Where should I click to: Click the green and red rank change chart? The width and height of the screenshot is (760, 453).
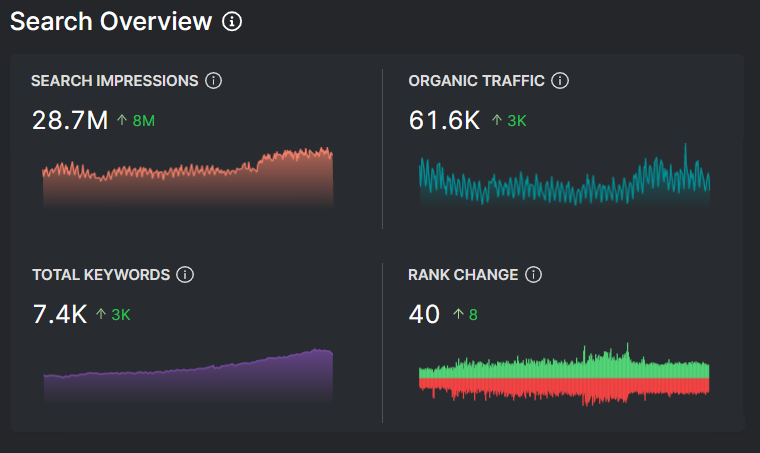pyautogui.click(x=564, y=378)
